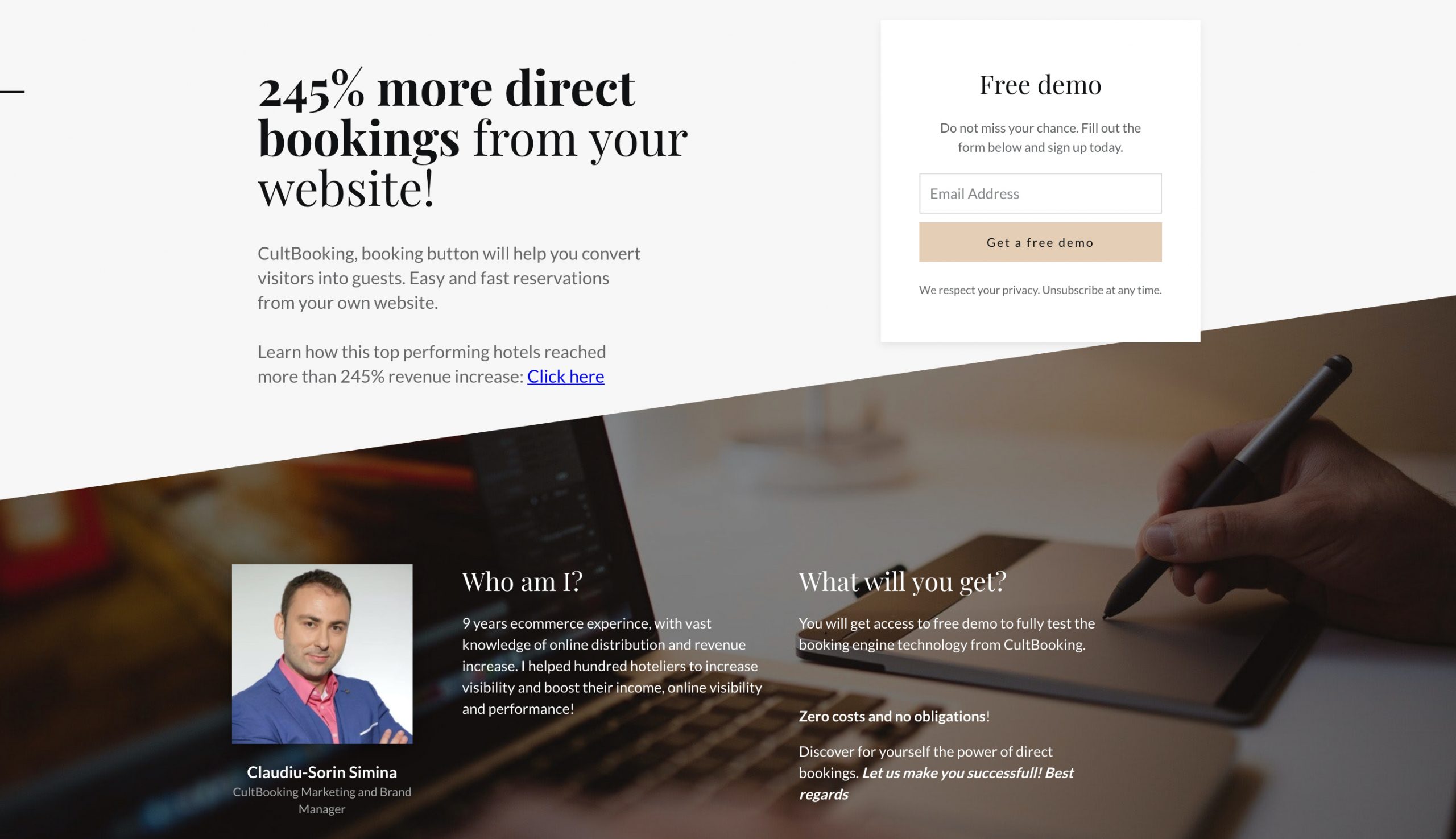Image resolution: width=1456 pixels, height=839 pixels.
Task: Click the 'Get a free demo' button
Action: [1040, 241]
